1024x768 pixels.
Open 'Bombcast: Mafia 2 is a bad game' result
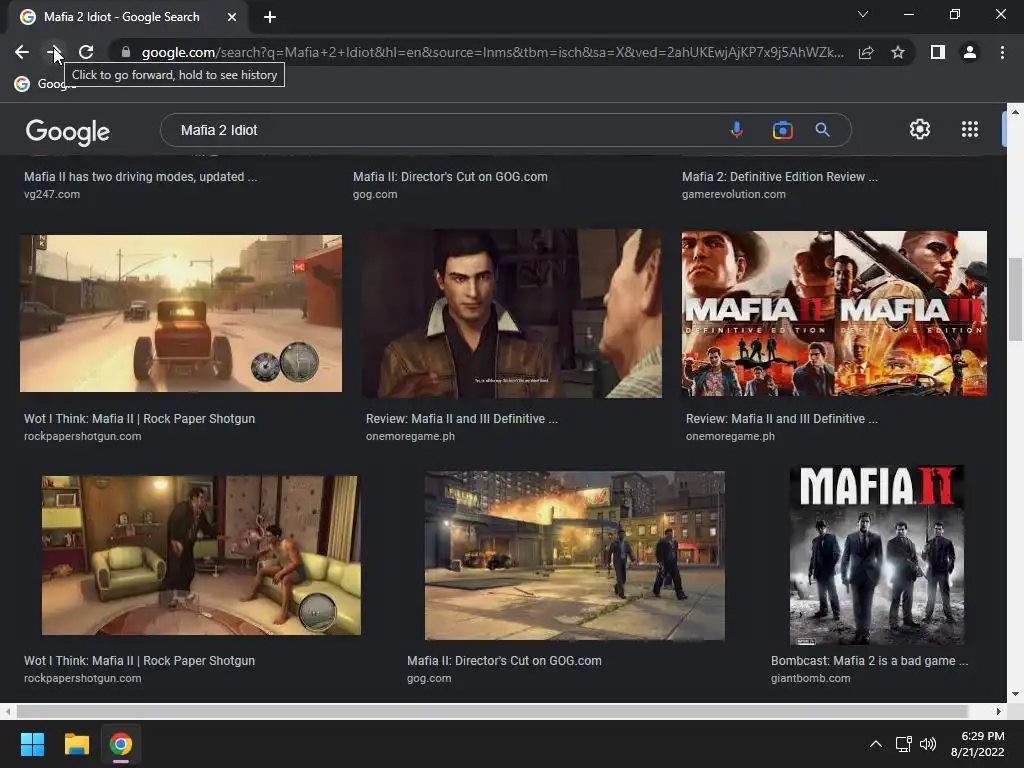pos(869,661)
